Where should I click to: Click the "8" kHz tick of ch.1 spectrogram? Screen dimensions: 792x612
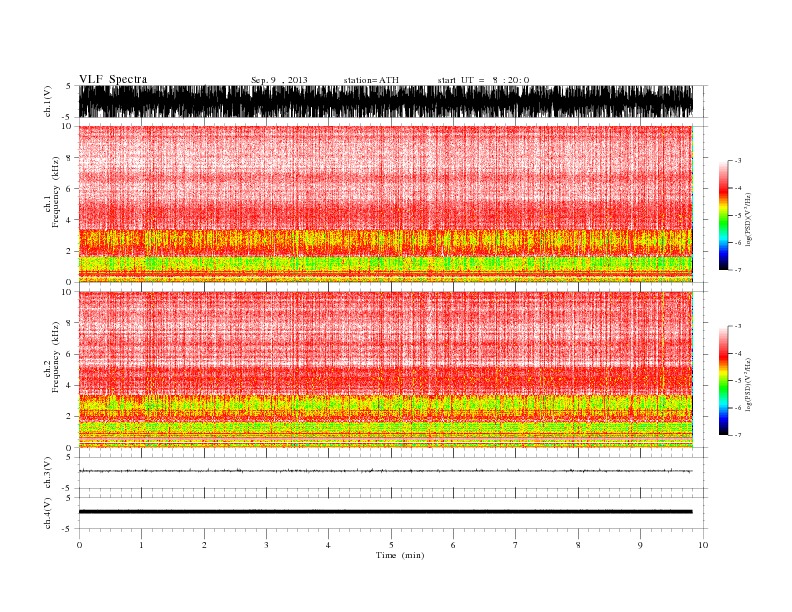click(x=69, y=158)
